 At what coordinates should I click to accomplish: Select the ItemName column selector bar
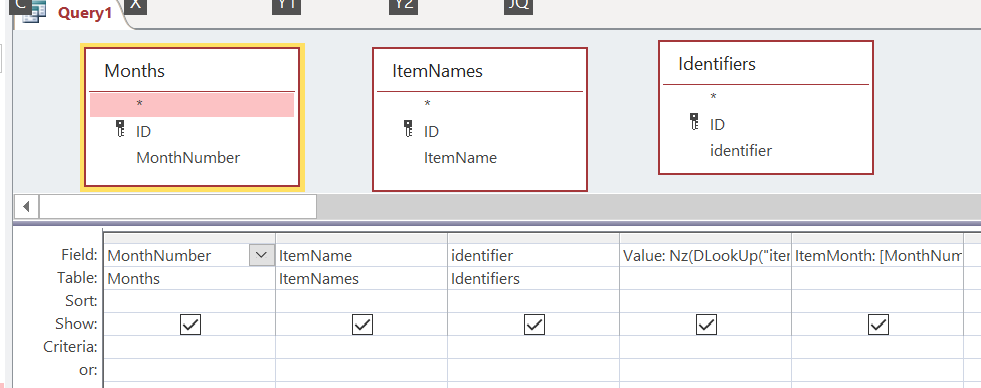pyautogui.click(x=362, y=238)
